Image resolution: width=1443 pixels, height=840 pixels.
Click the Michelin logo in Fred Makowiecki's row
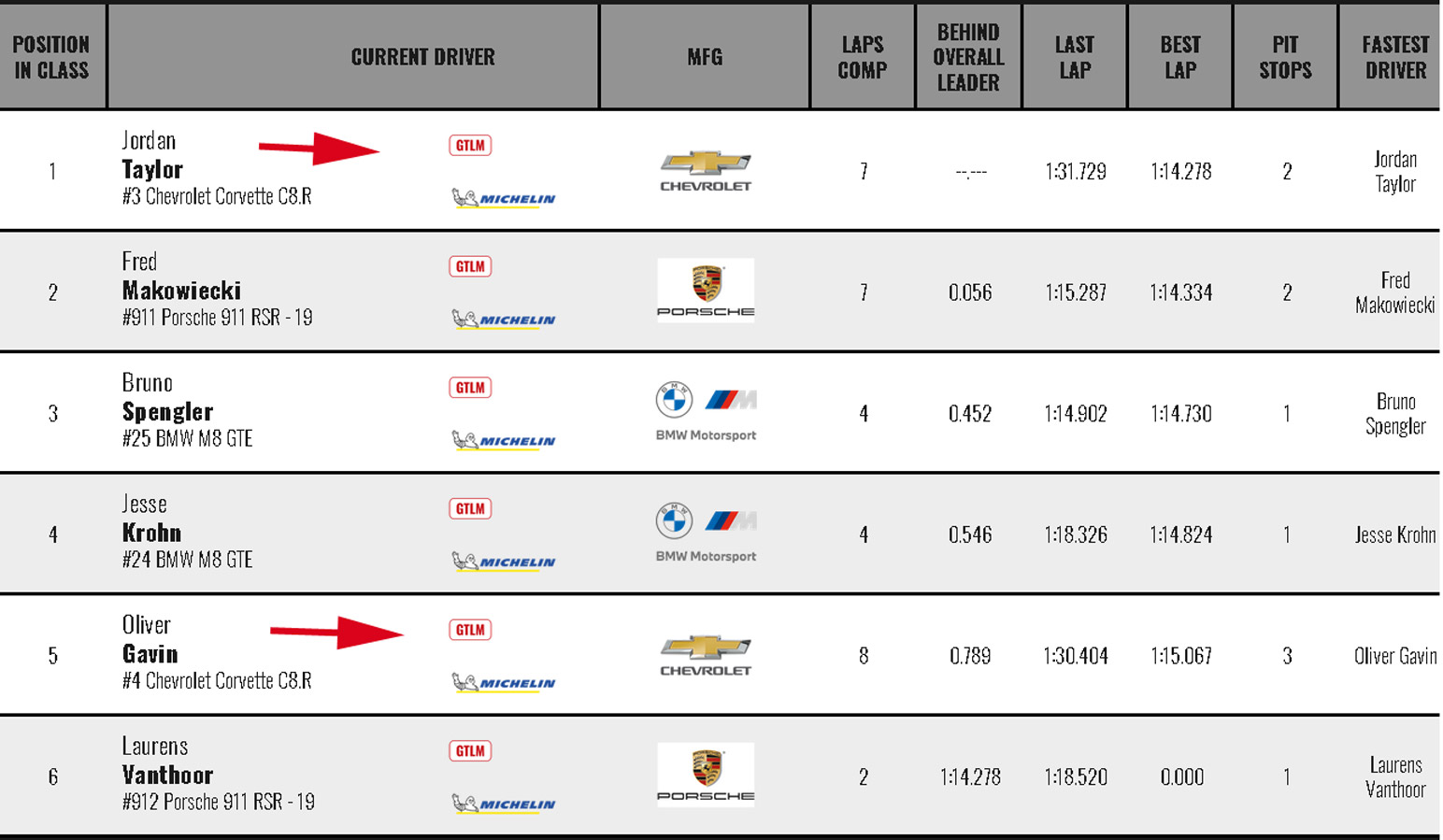pyautogui.click(x=504, y=320)
